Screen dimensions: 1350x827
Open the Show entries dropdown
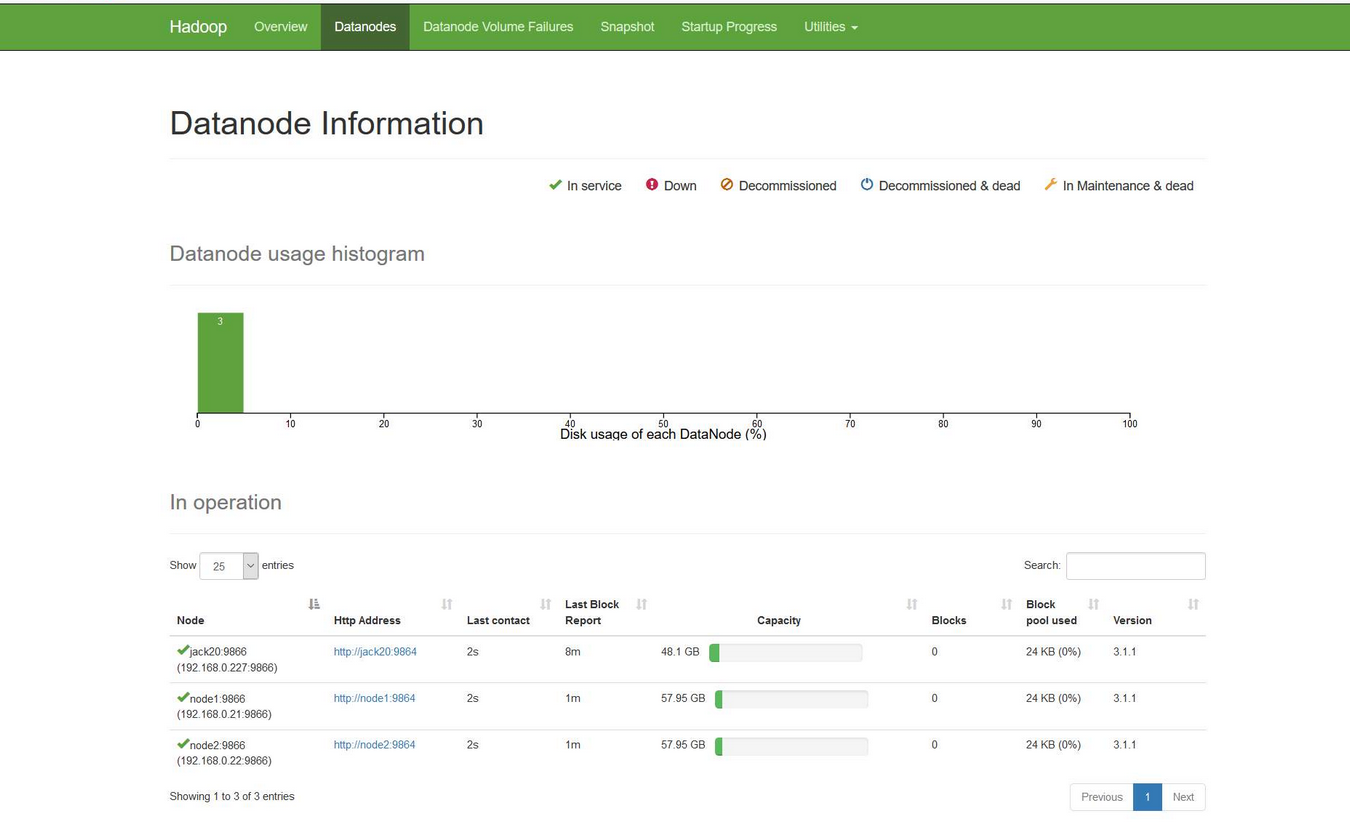[x=229, y=566]
